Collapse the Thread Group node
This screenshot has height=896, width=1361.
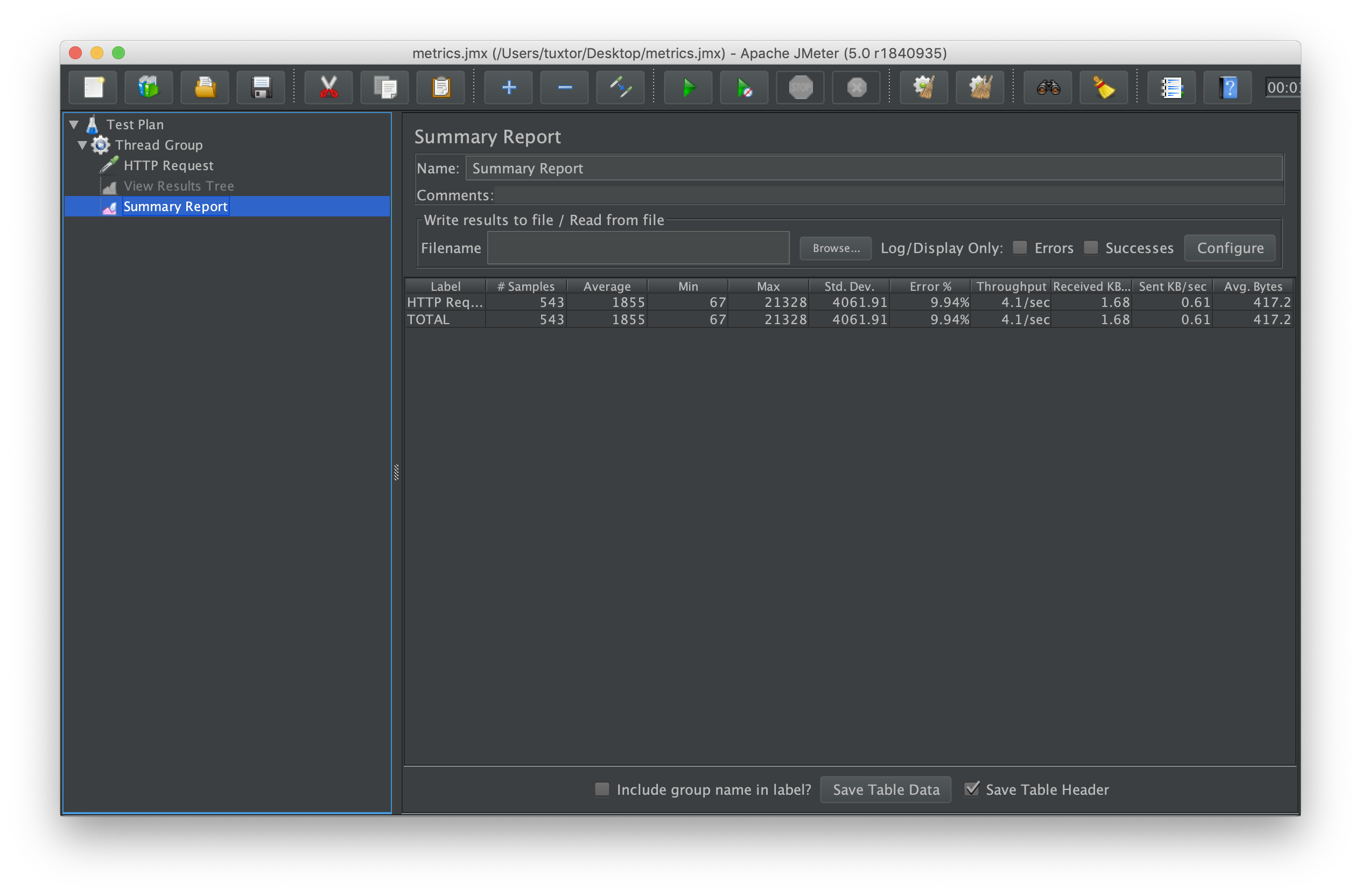click(82, 145)
